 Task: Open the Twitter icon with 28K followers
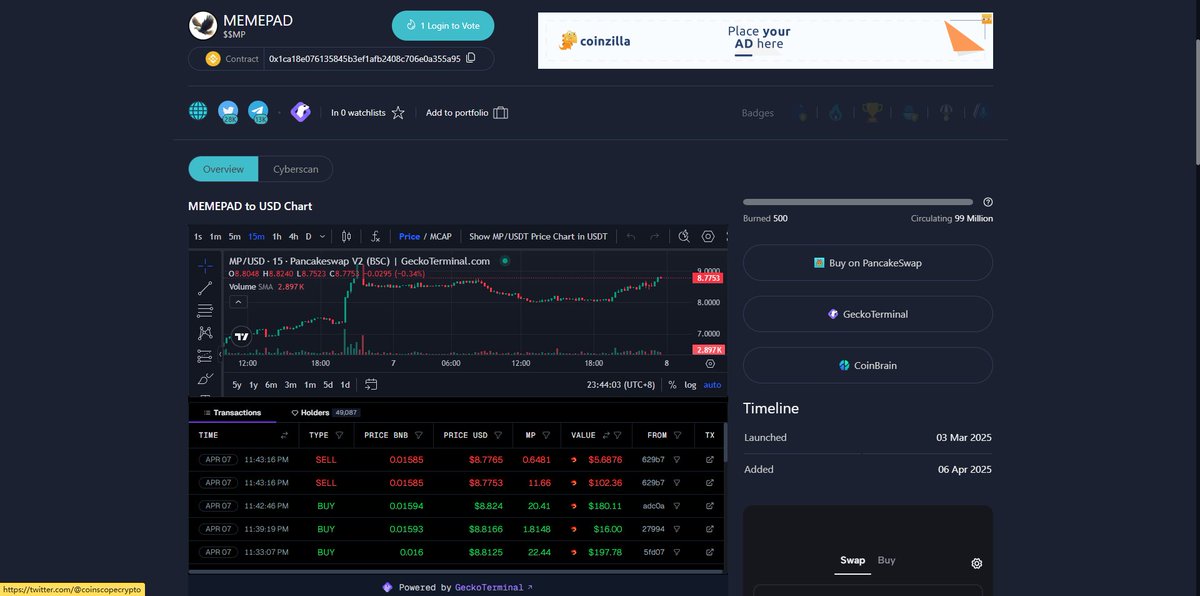coord(229,112)
